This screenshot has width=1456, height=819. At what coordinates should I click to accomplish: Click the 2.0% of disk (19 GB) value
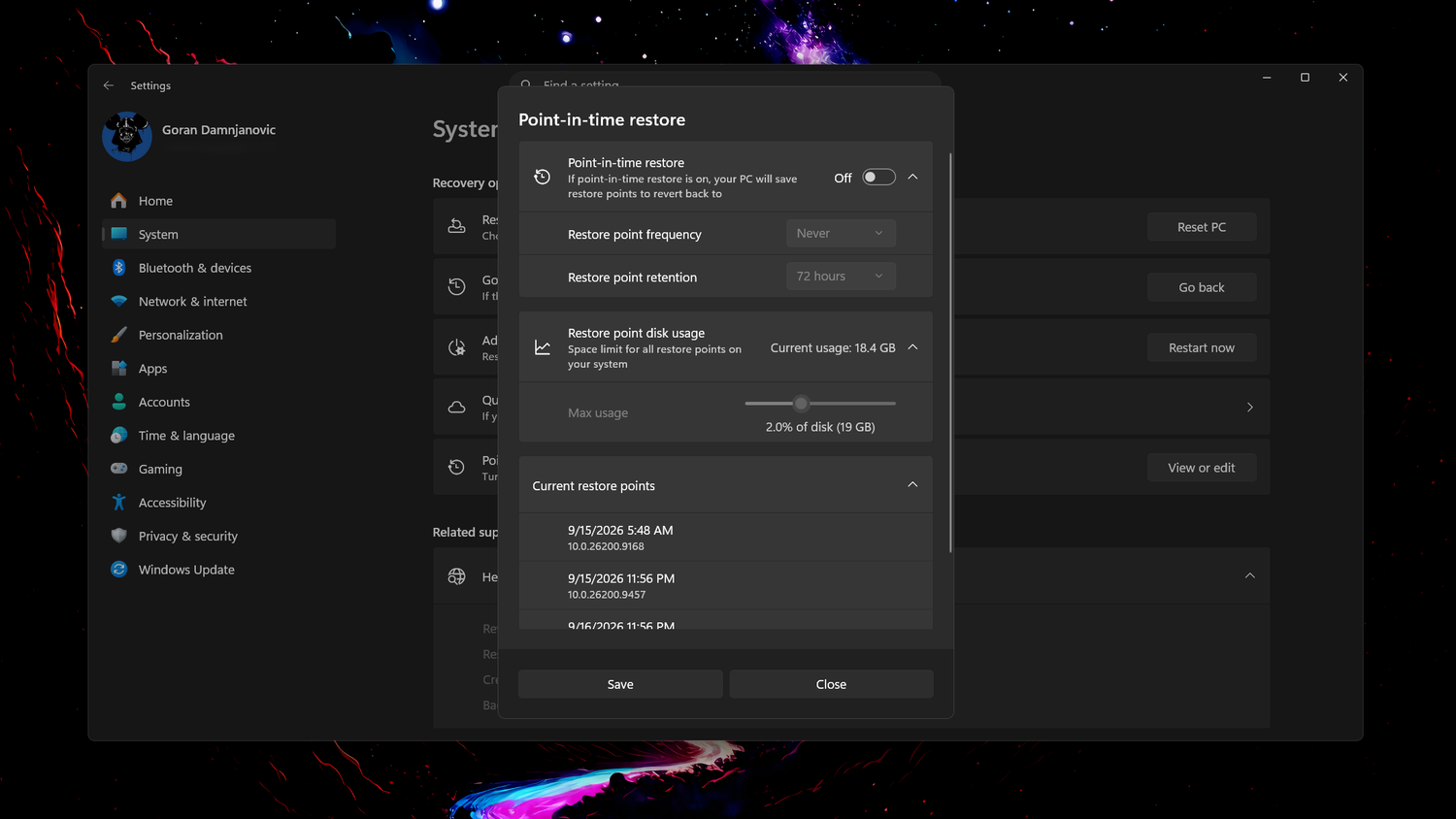coord(820,427)
